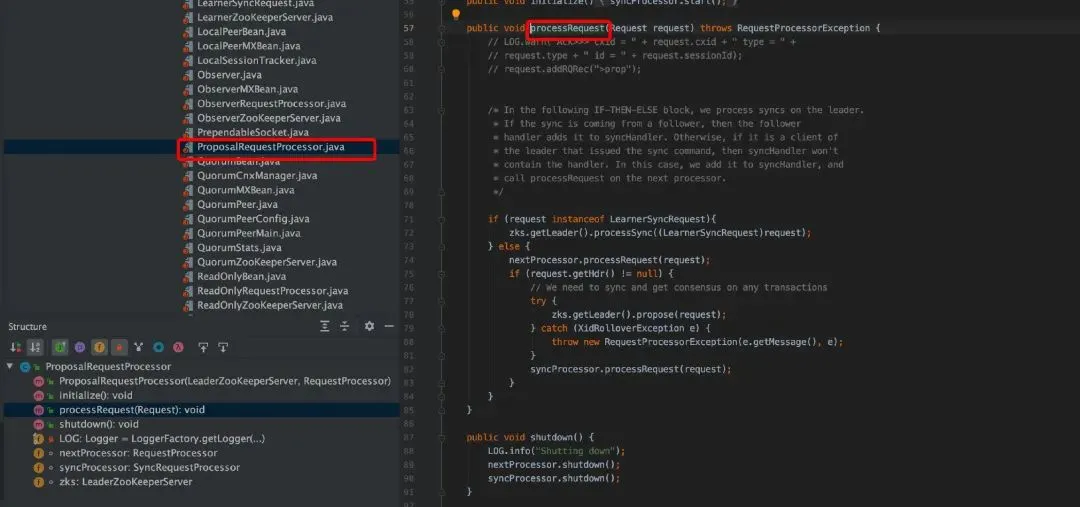This screenshot has width=1080, height=507.
Task: Select initialize(): void in Structure
Action: pos(96,395)
